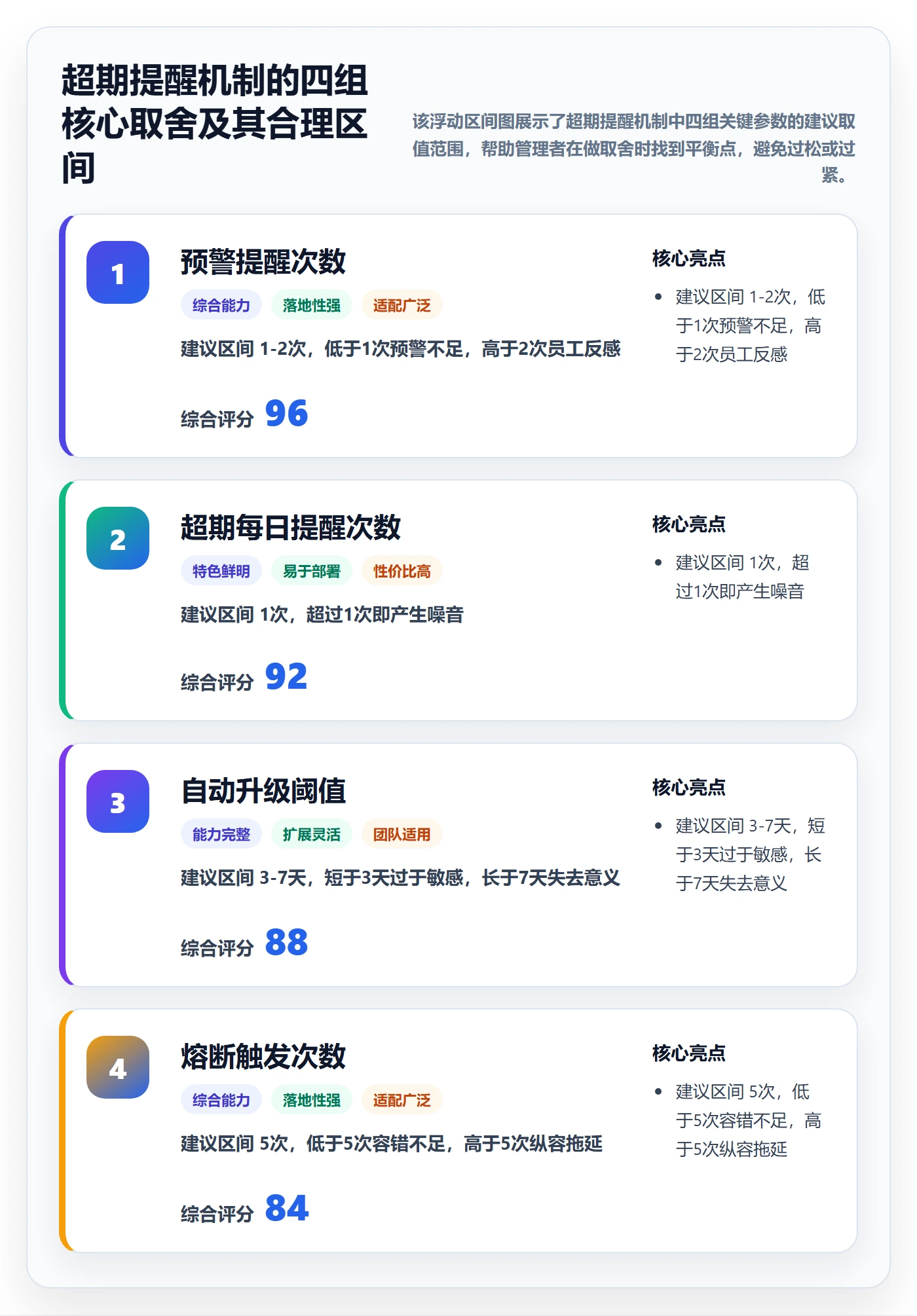The height and width of the screenshot is (1316, 917).
Task: Click the 团队适用 tag
Action: (402, 834)
